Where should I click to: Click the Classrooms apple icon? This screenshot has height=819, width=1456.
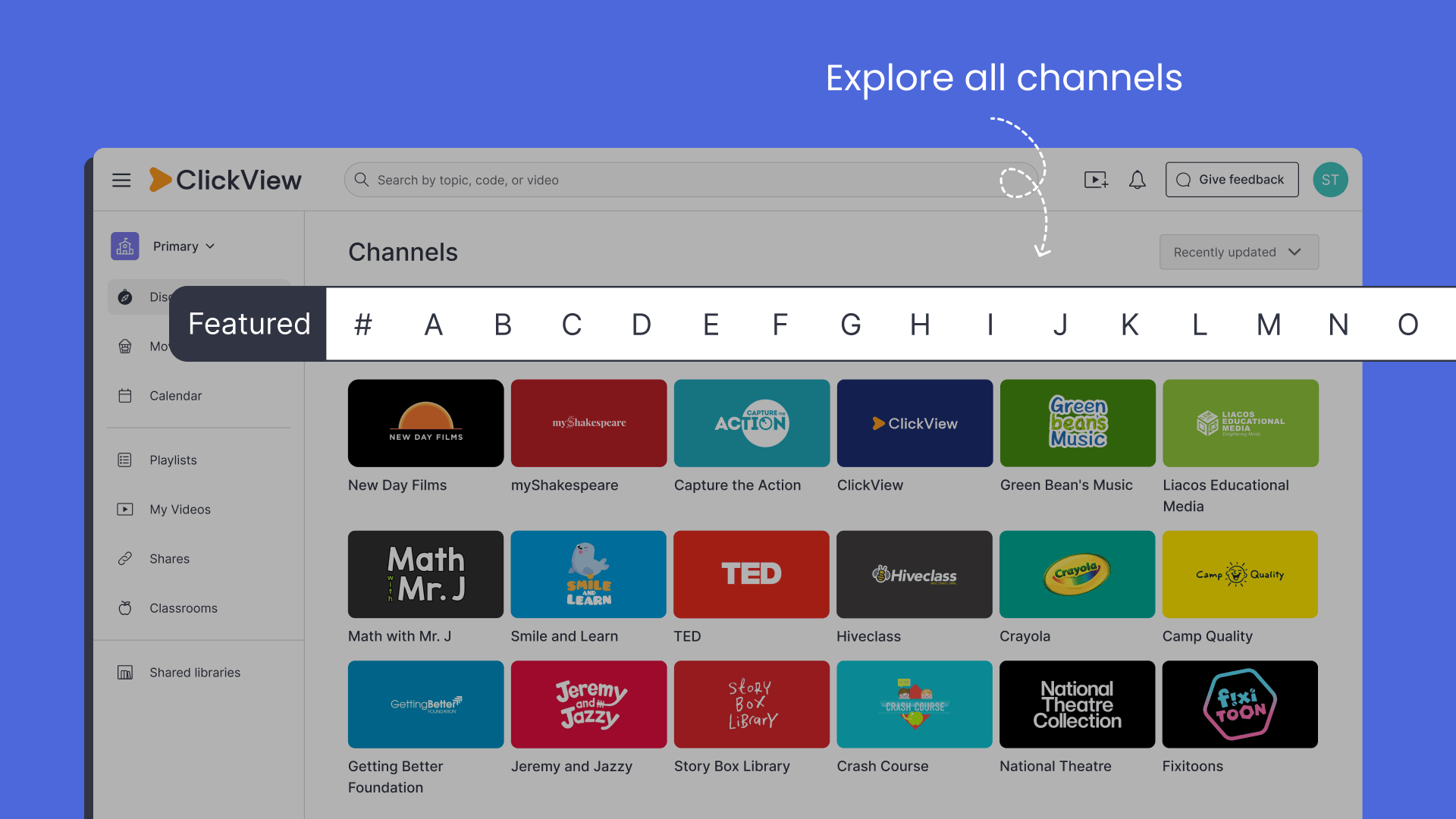click(125, 608)
